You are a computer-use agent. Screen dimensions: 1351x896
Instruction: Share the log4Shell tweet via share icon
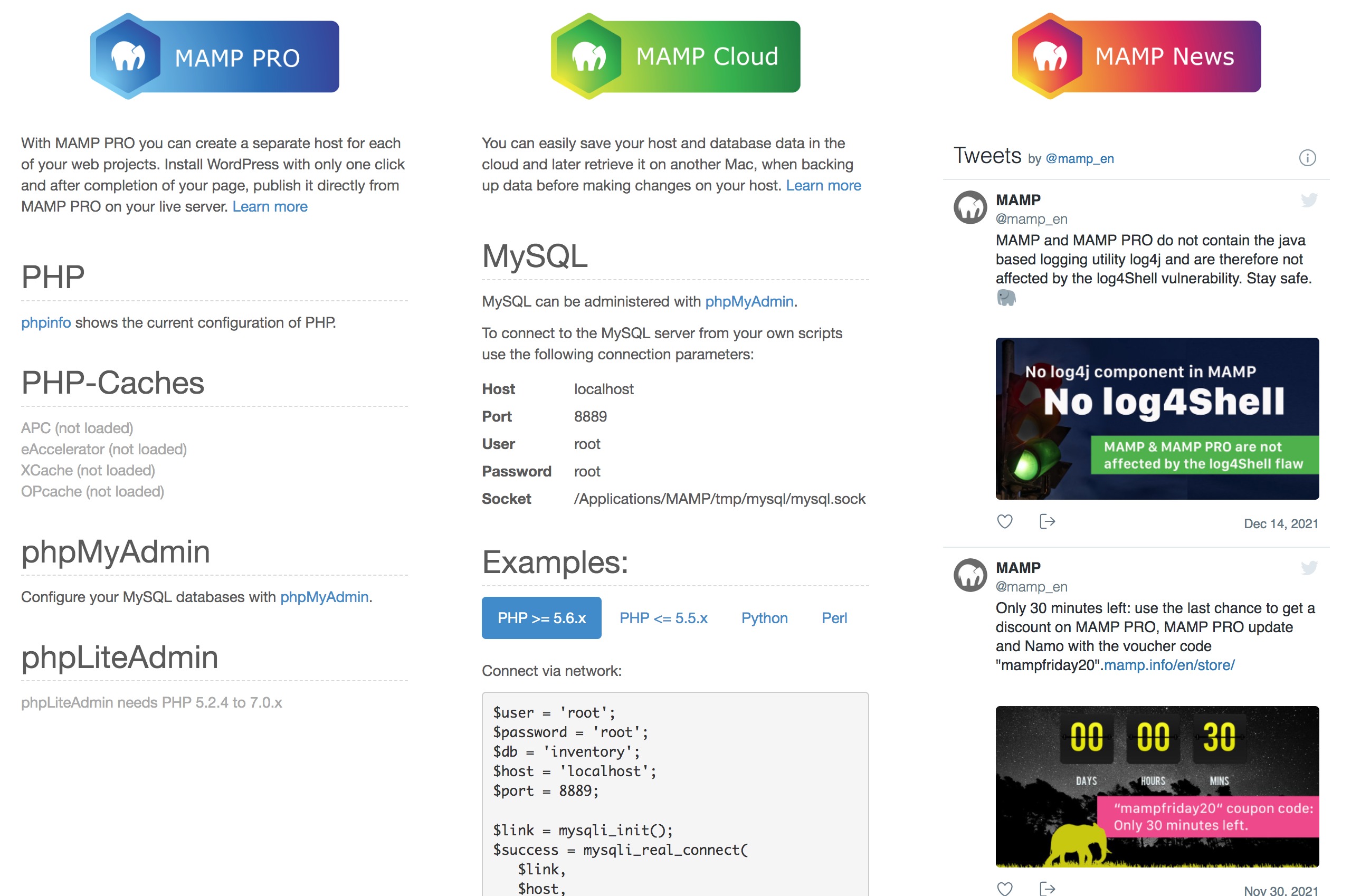point(1047,521)
